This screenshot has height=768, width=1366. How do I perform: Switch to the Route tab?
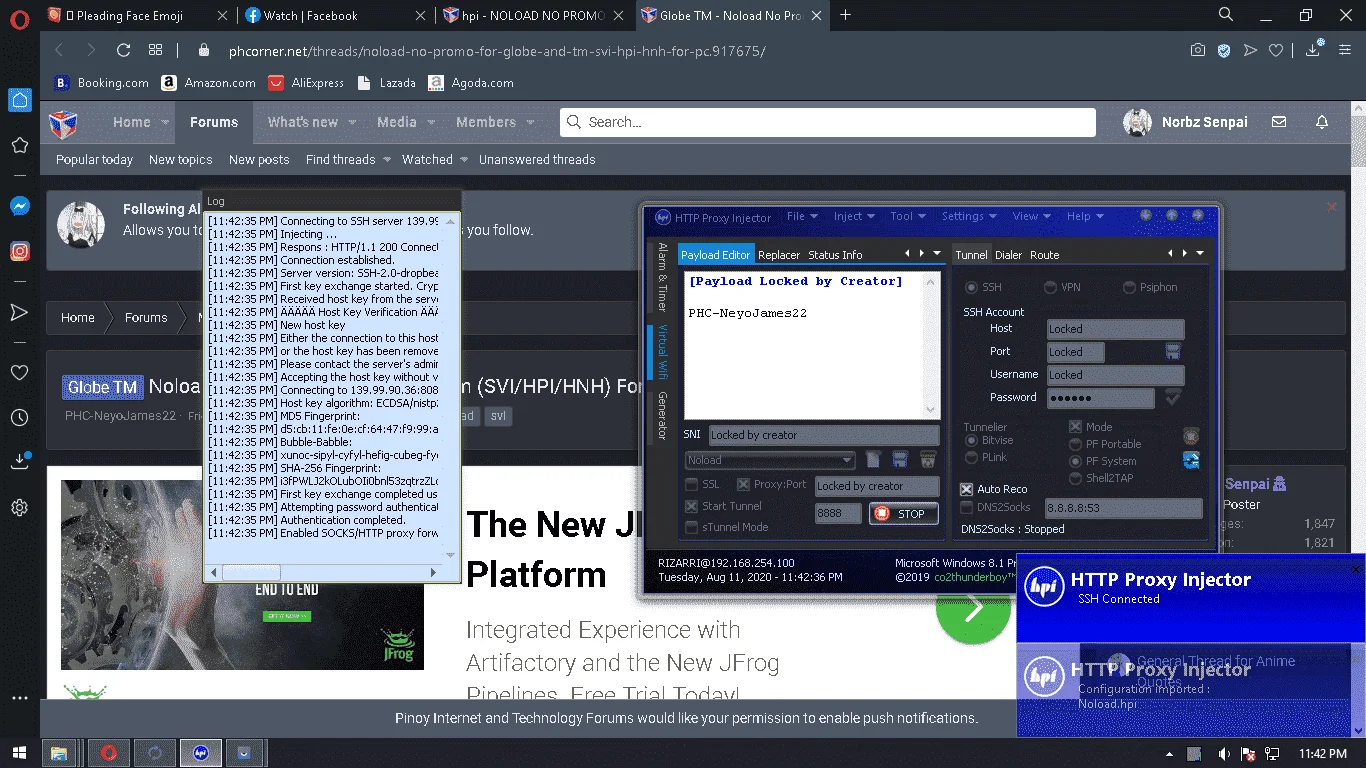pyautogui.click(x=1044, y=255)
